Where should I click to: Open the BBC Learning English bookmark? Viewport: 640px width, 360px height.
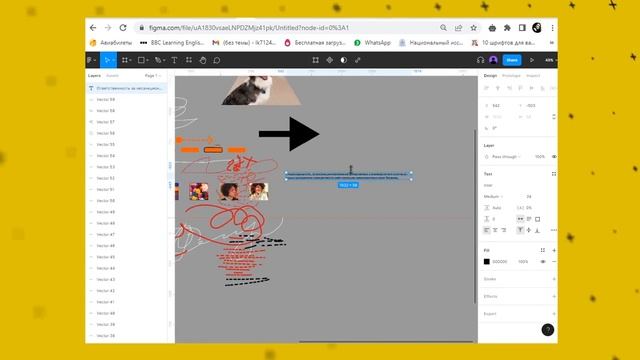click(172, 42)
